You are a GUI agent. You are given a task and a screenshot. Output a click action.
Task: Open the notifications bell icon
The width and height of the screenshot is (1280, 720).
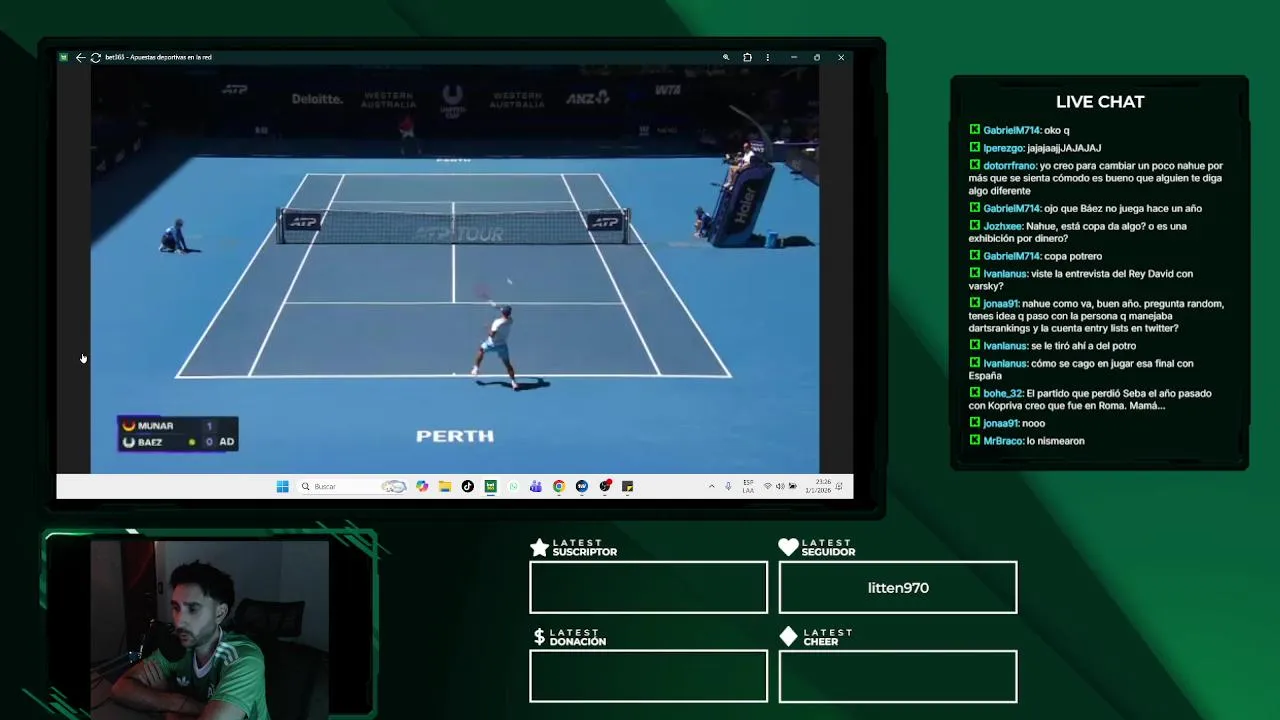(x=839, y=486)
